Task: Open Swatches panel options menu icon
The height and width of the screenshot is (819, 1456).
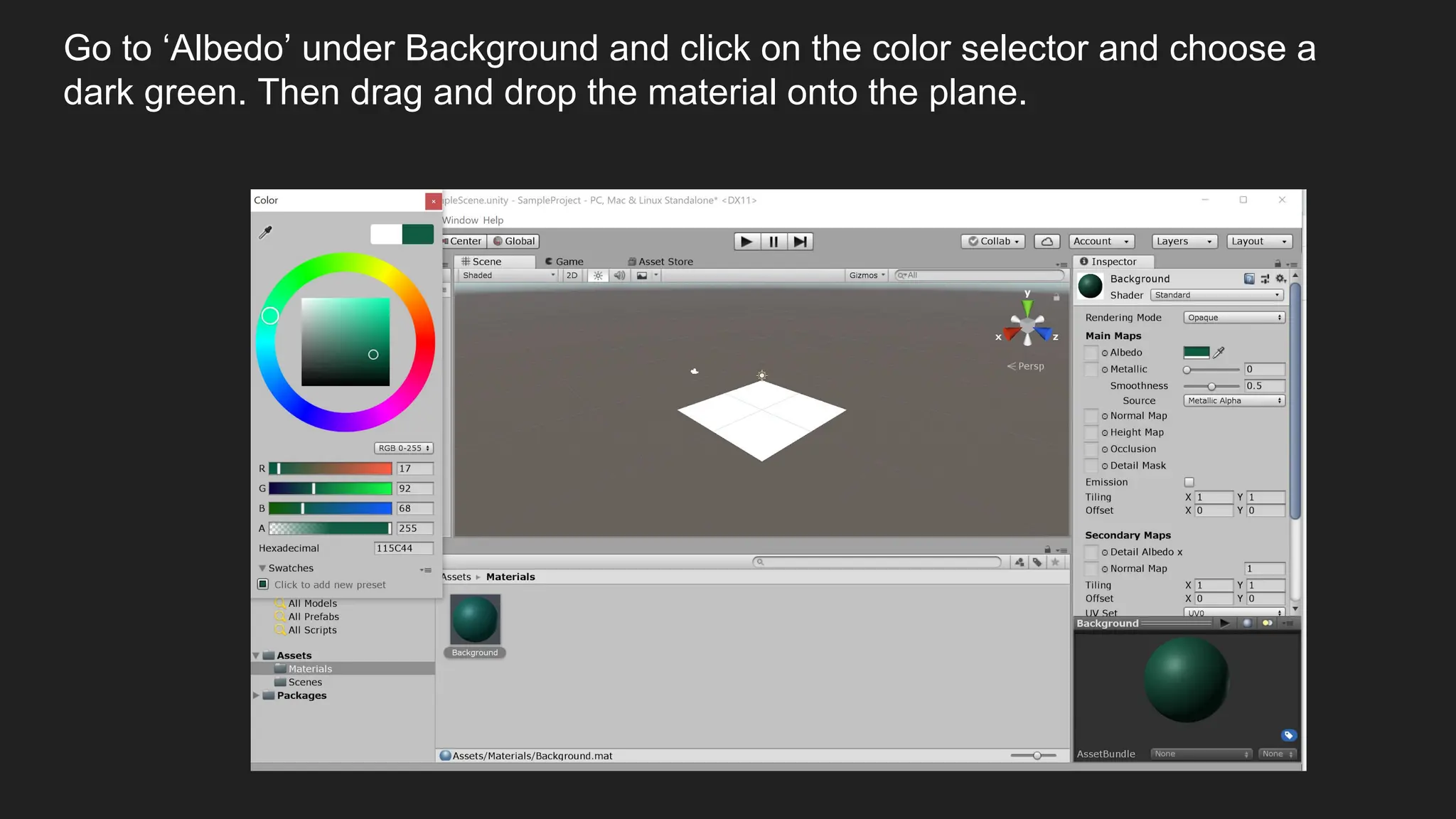Action: [426, 569]
